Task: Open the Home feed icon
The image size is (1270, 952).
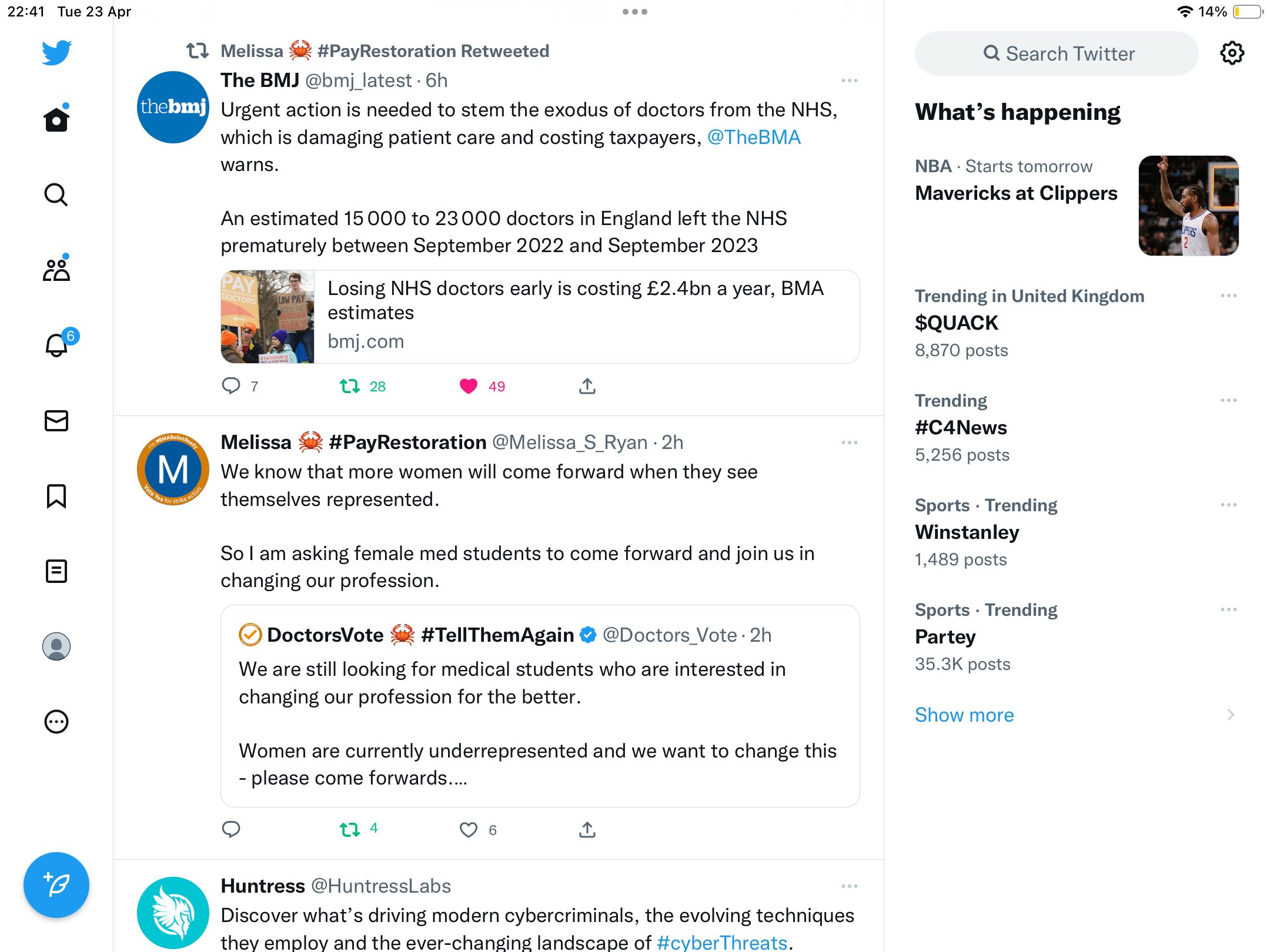Action: (x=56, y=119)
